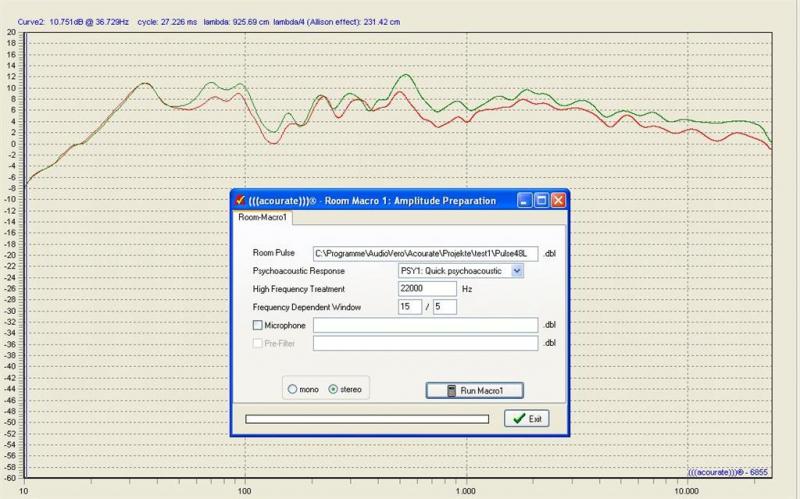
Task: Click the -60 dB y-axis label
Action: point(10,478)
